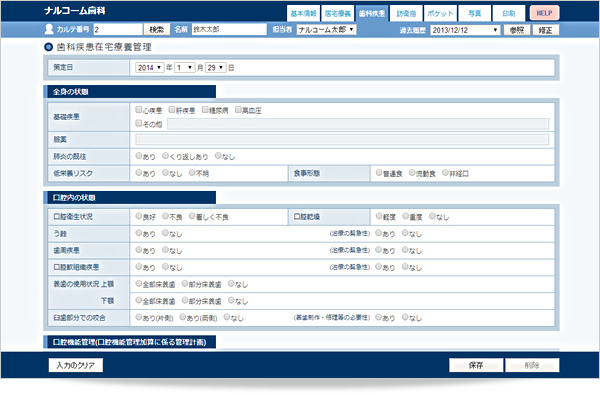600x395 pixels.
Task: Select あり(片側) for 臼歯部分での咬合
Action: (139, 317)
